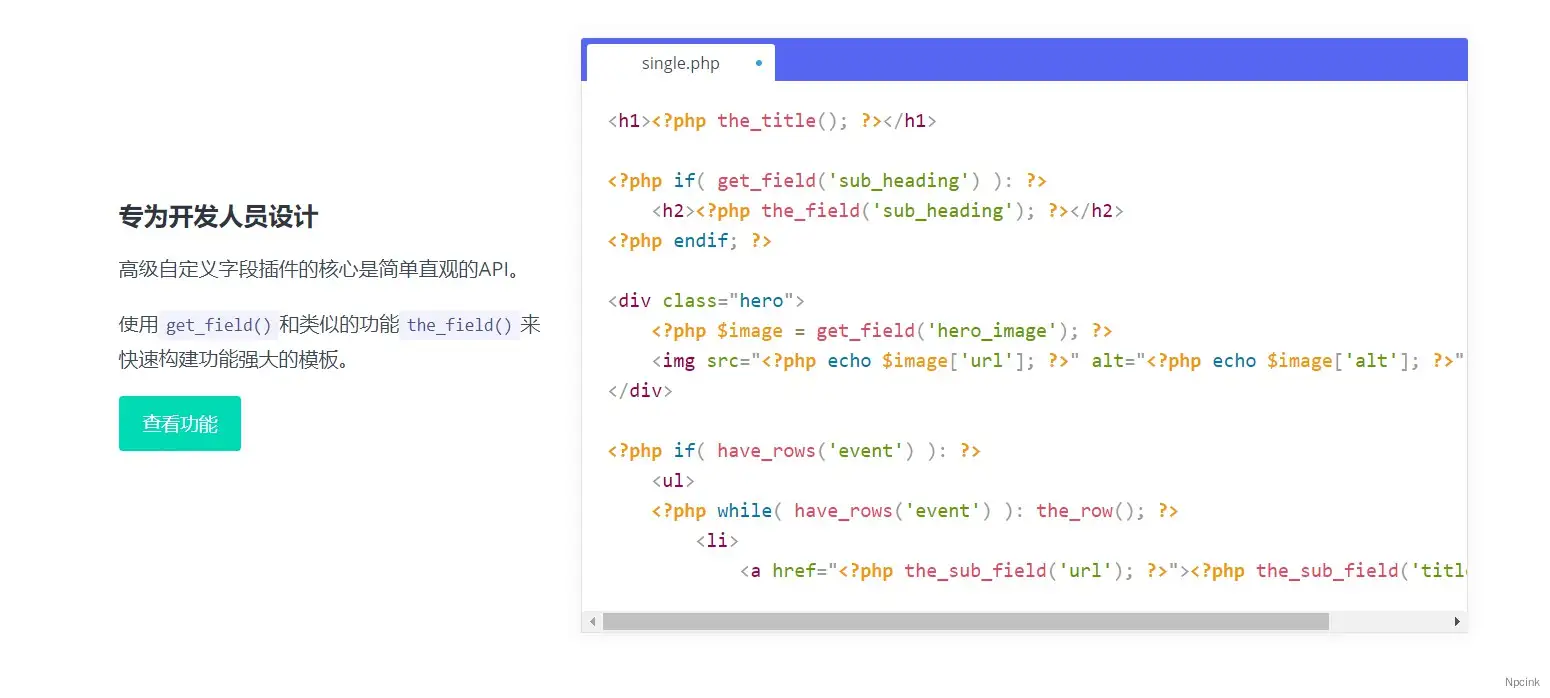This screenshot has height=698, width=1550.
Task: Click the blue editor title bar
Action: tap(1100, 59)
